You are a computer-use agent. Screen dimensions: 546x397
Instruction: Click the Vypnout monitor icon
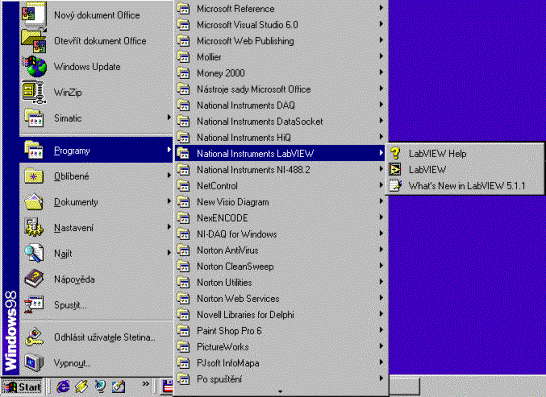34,363
